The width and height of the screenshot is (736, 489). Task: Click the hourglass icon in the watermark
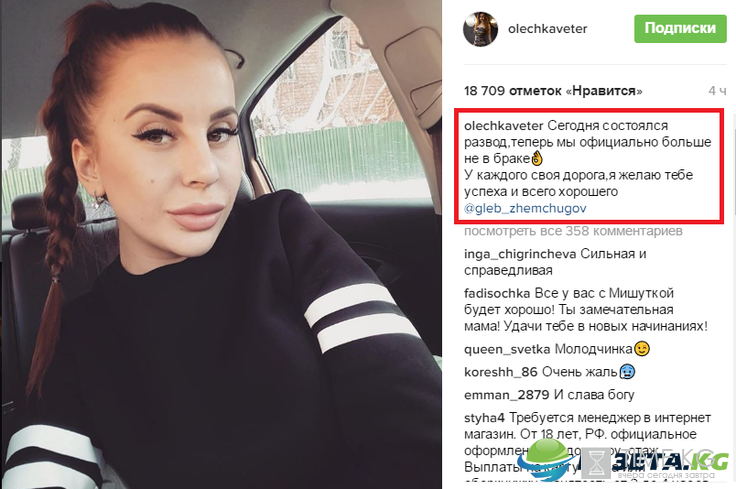pos(598,463)
